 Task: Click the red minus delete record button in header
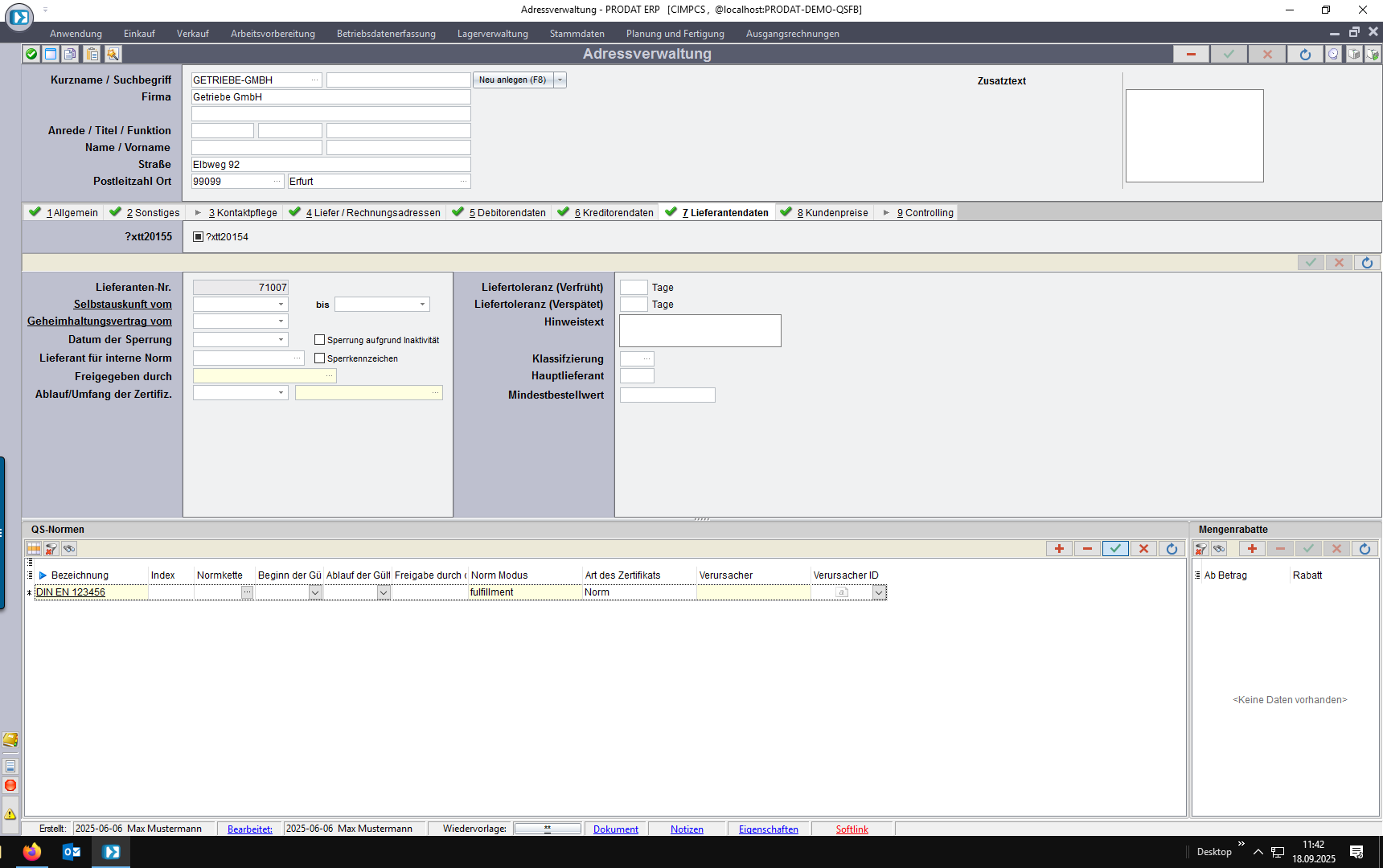(1191, 54)
